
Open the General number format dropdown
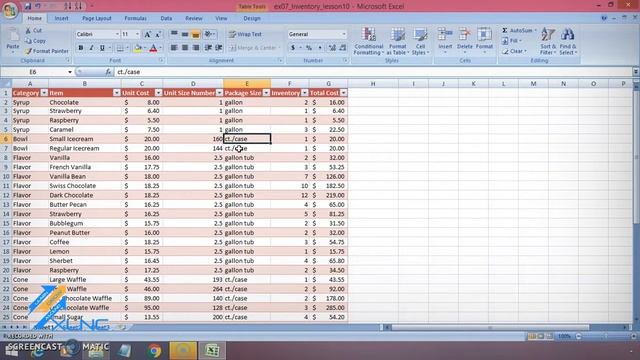[344, 34]
